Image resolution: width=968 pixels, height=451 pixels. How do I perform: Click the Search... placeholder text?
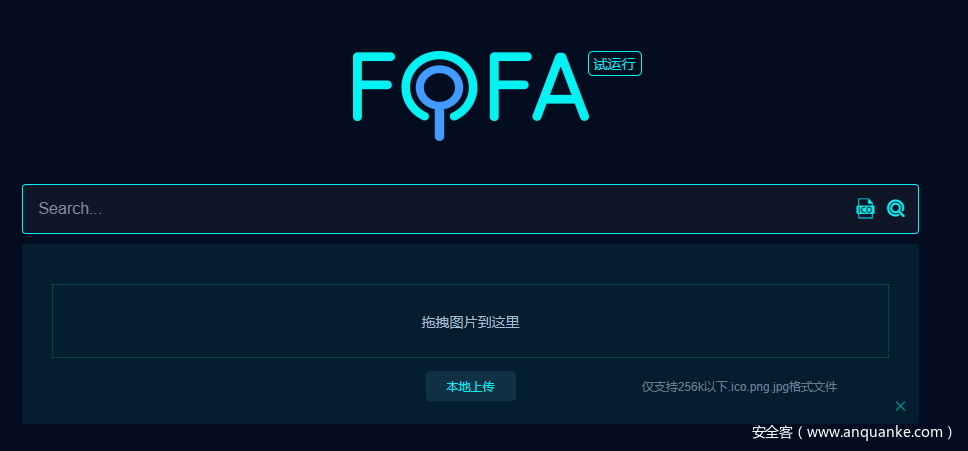70,209
